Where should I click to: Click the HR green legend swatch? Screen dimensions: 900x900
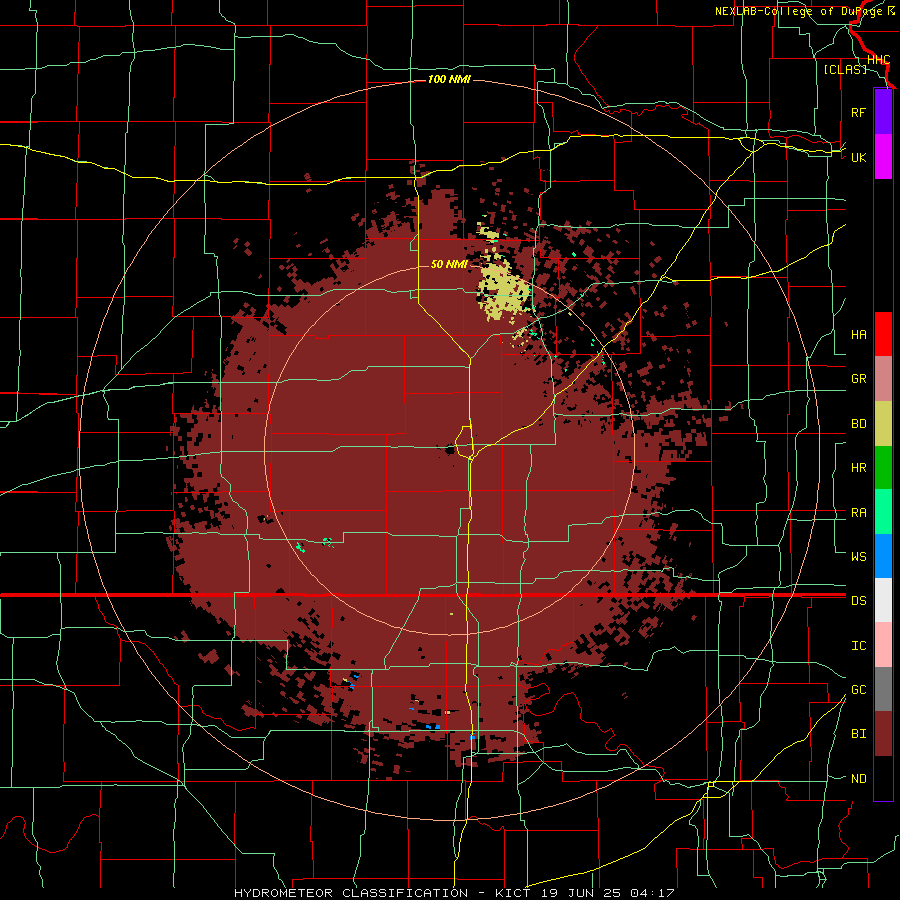[x=883, y=468]
